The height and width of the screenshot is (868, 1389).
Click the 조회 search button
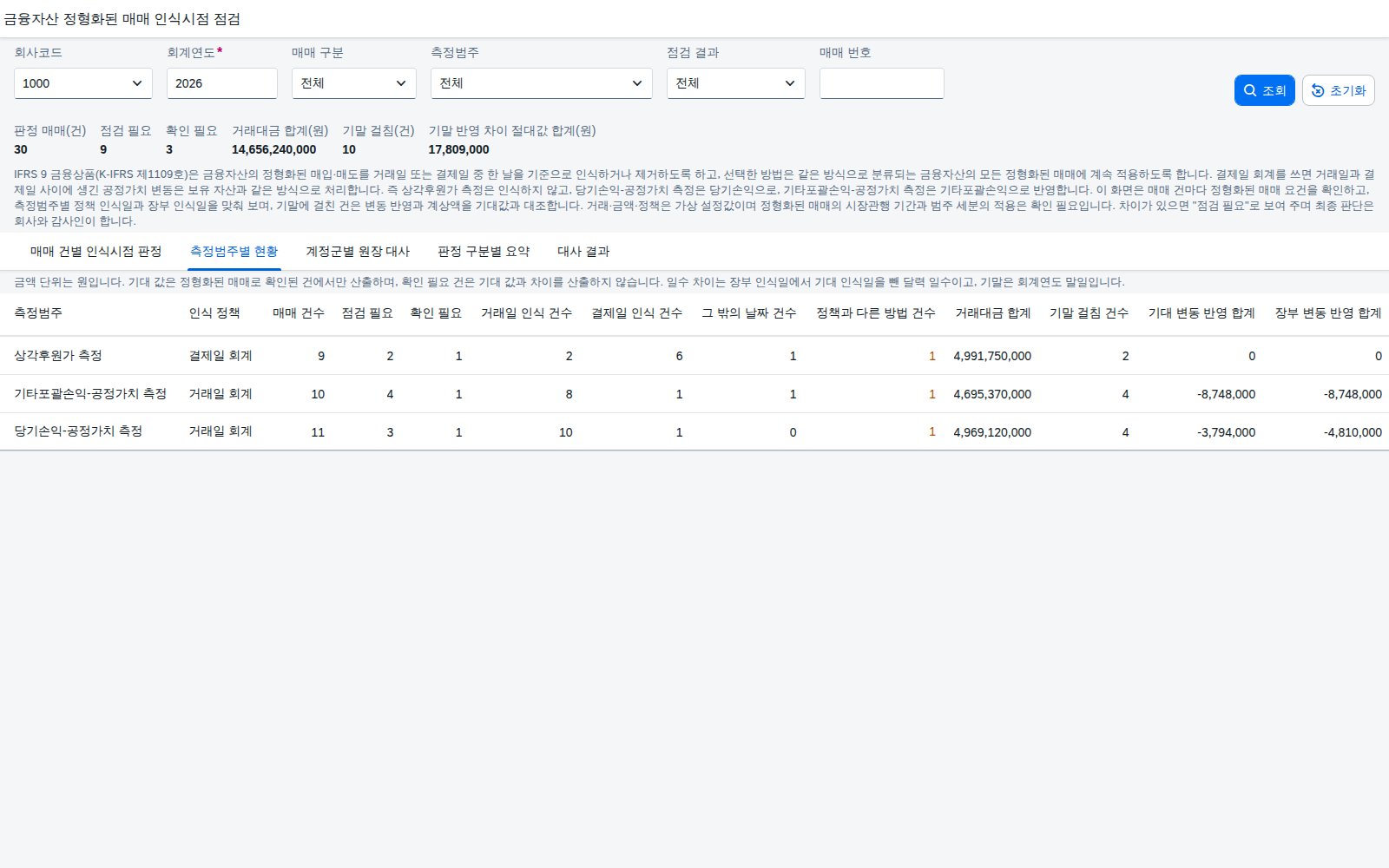[1264, 90]
